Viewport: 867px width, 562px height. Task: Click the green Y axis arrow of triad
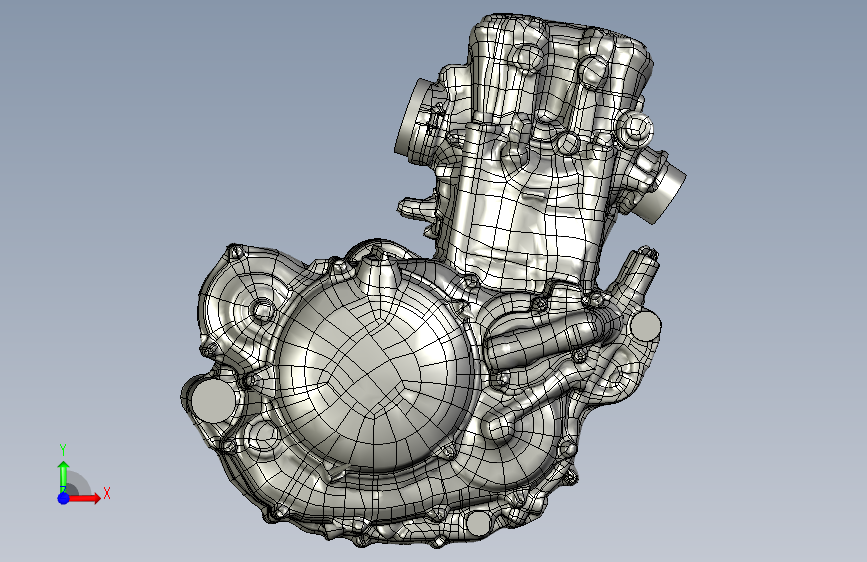pyautogui.click(x=64, y=476)
